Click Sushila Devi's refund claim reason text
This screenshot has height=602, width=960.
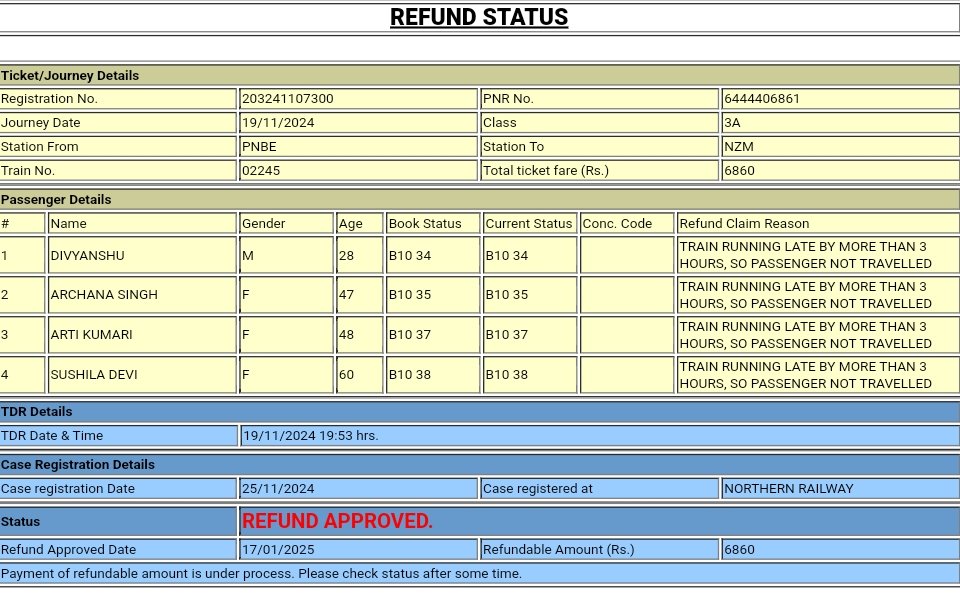[805, 375]
